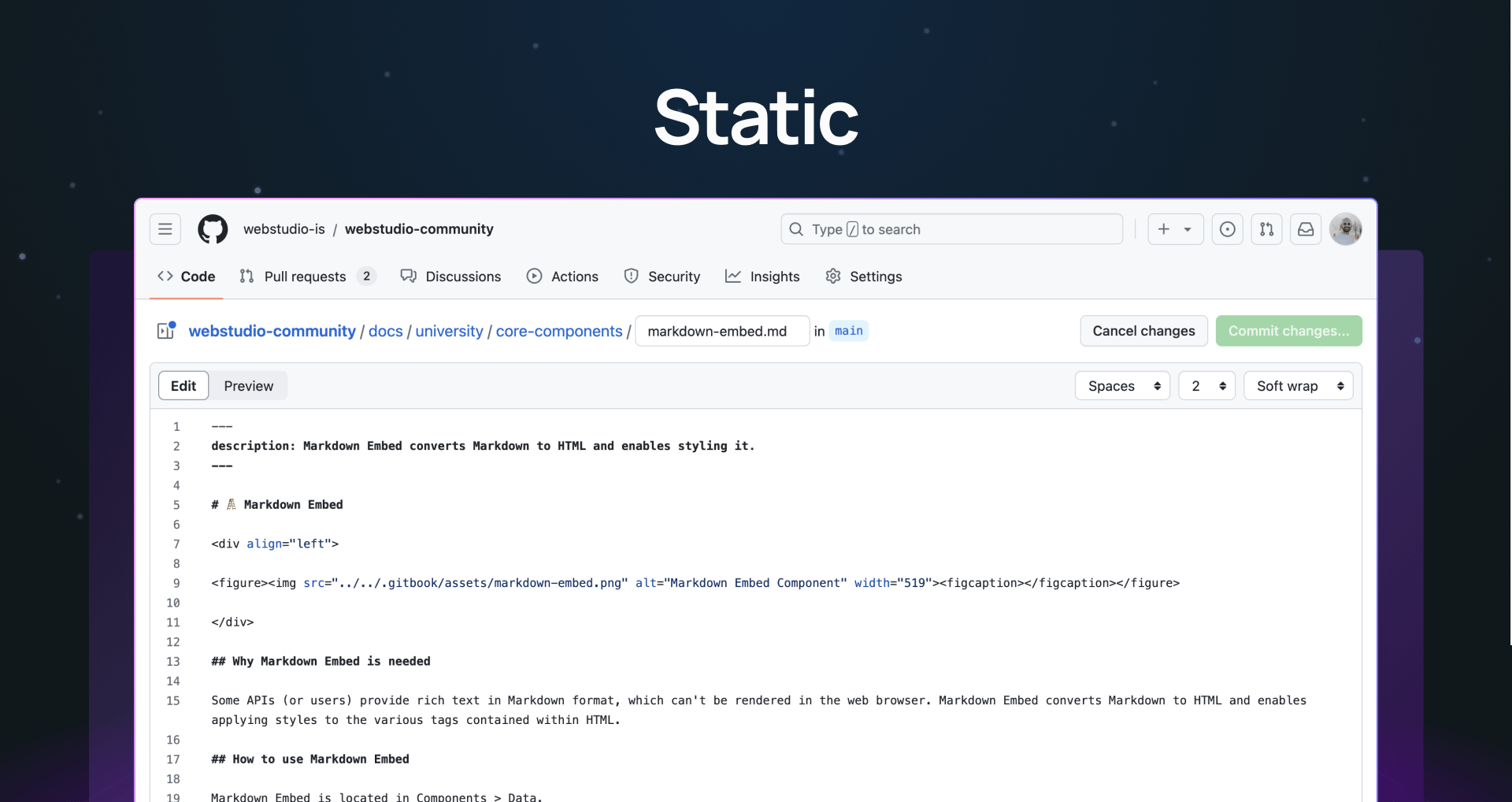Open the issues circle-dot icon
The width and height of the screenshot is (1512, 802).
(1227, 229)
